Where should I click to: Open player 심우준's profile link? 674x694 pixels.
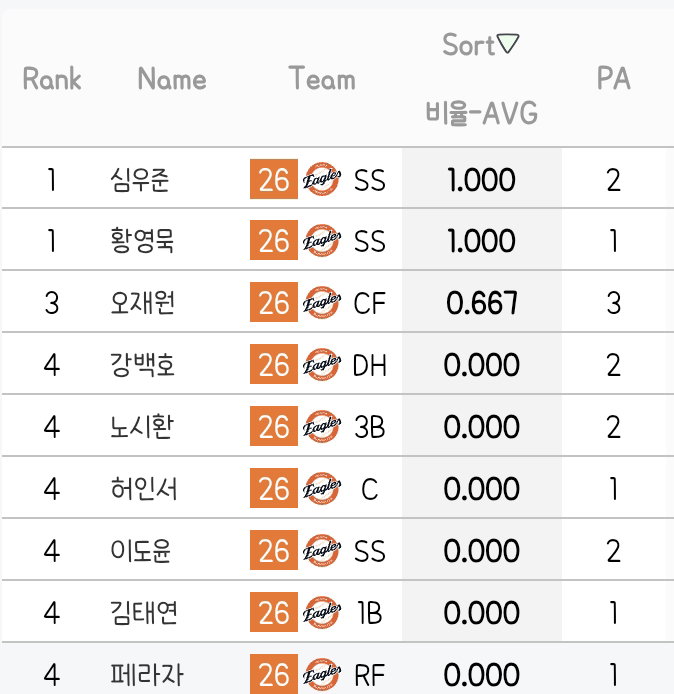(140, 180)
